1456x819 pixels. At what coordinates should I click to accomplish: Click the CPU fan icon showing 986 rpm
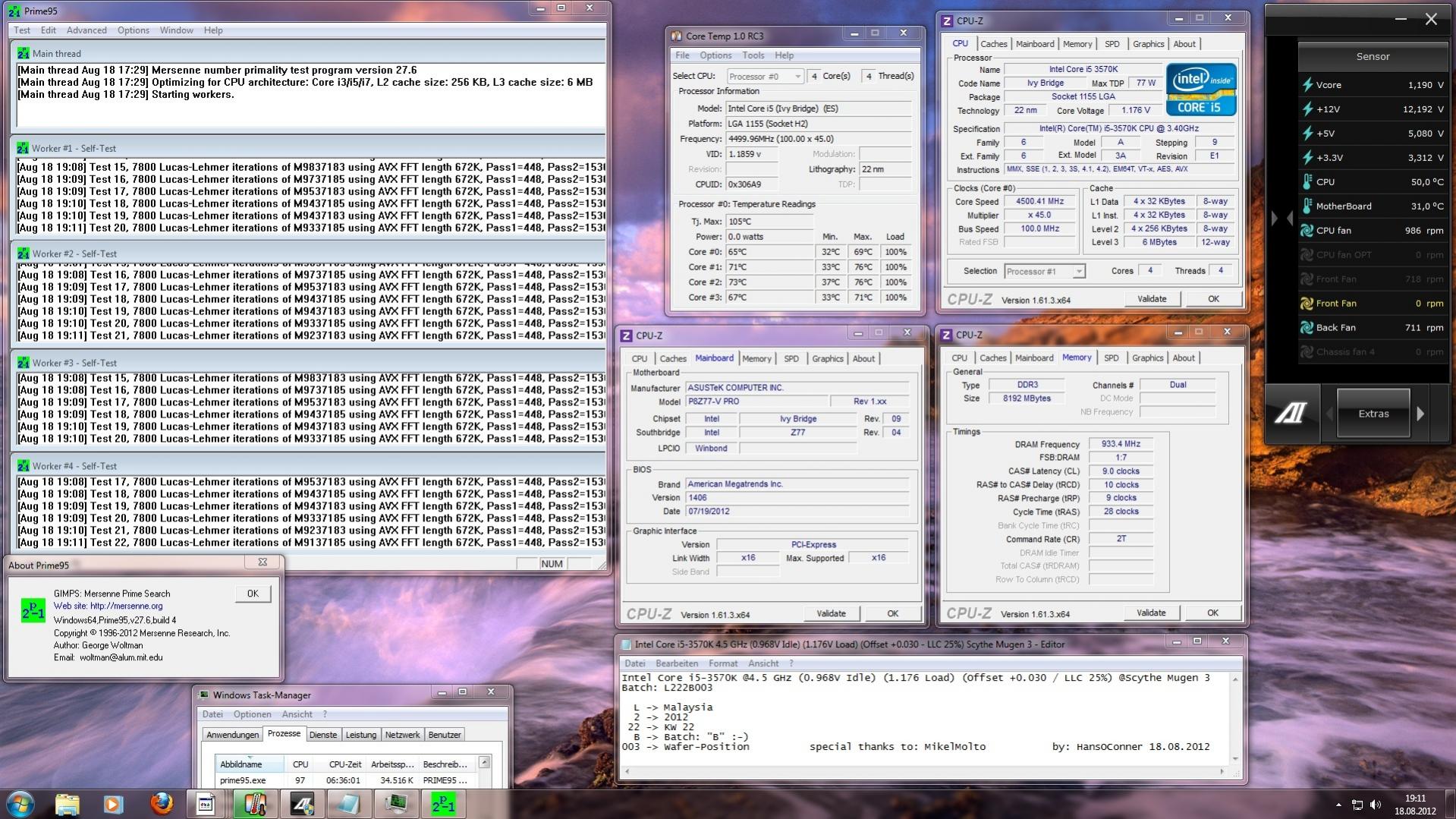click(1307, 231)
